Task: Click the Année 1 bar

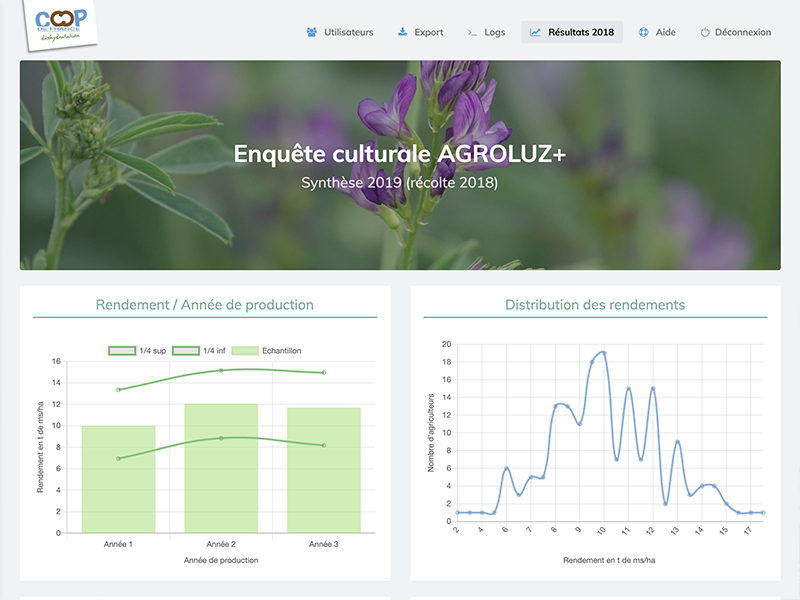Action: click(x=118, y=479)
